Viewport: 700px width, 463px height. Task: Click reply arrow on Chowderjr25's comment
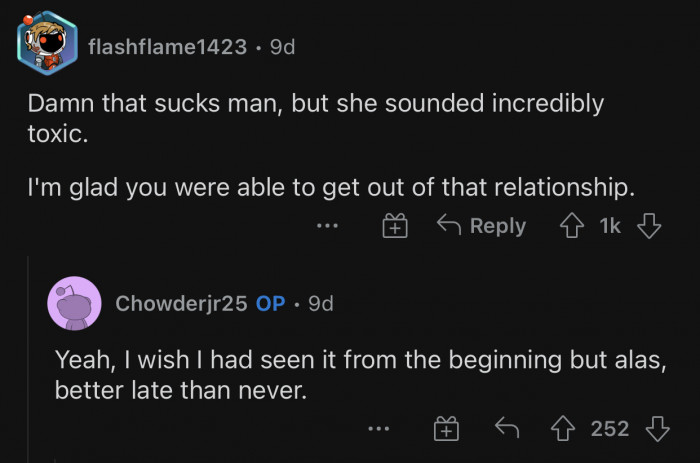pos(507,429)
